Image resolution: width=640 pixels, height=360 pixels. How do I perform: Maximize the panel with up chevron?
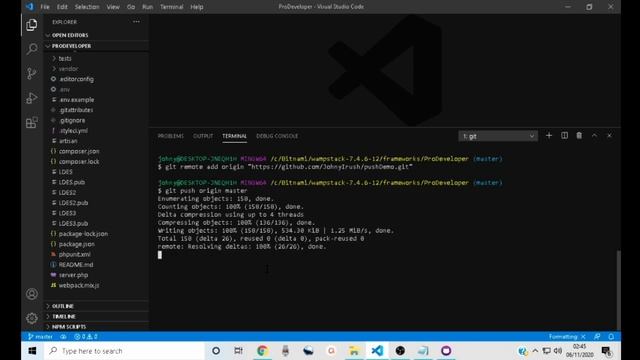click(594, 136)
